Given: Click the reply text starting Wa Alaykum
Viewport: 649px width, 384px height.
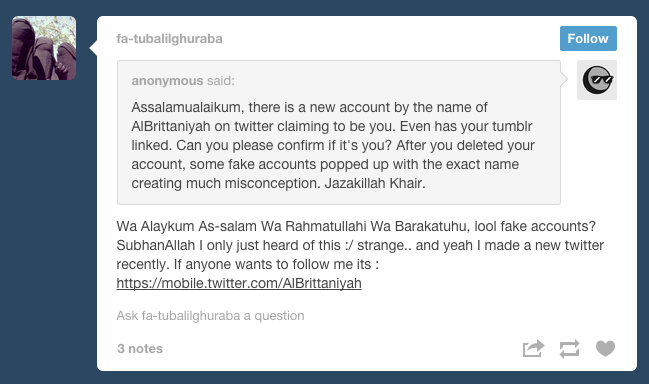Looking at the screenshot, I should (x=360, y=245).
